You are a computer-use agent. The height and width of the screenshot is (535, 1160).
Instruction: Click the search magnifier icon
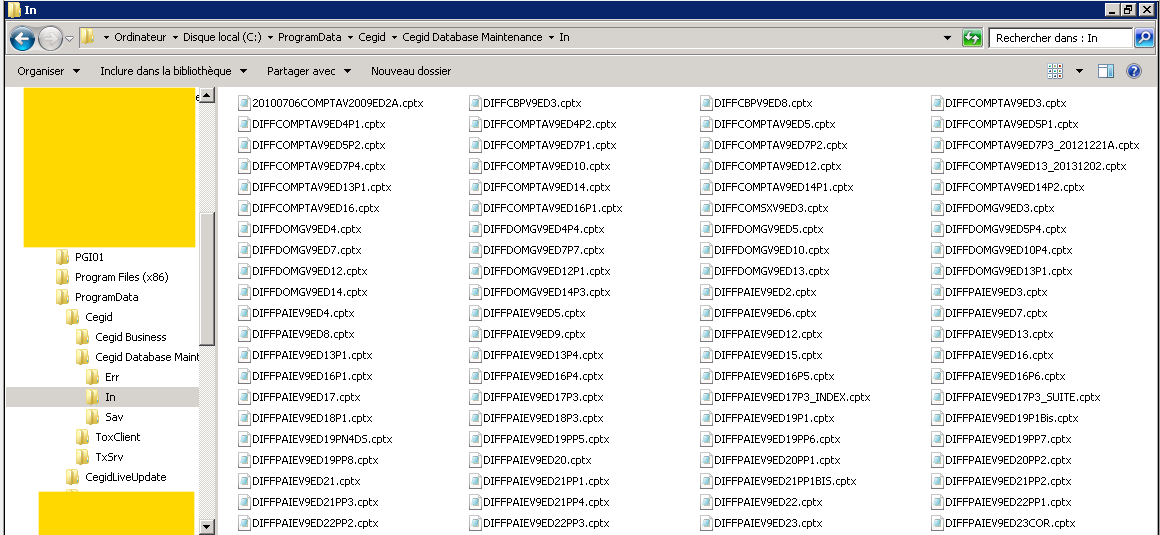(1144, 38)
